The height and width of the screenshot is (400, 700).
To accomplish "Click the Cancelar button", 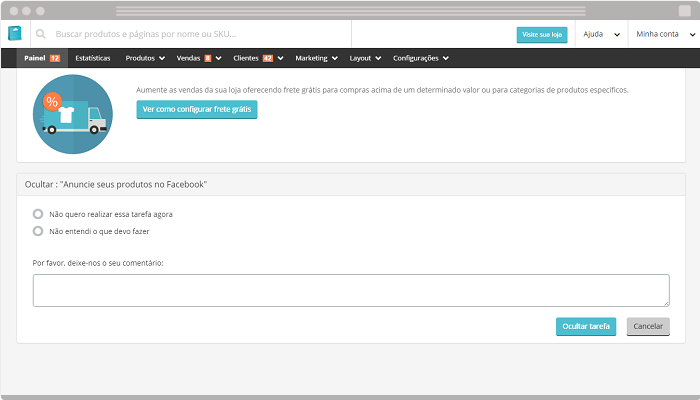I will tap(648, 326).
